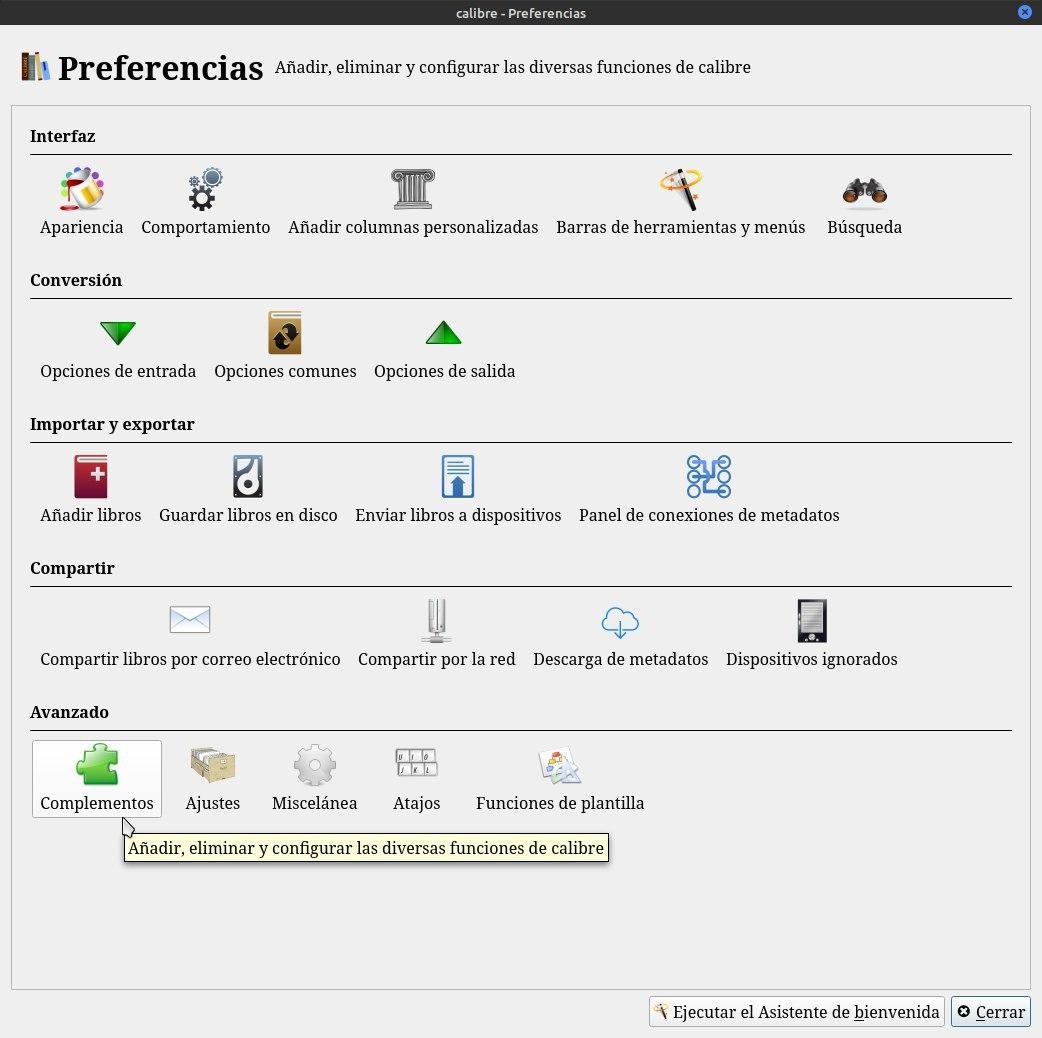Viewport: 1042px width, 1038px height.
Task: Click the Comportamiento label
Action: pyautogui.click(x=205, y=227)
